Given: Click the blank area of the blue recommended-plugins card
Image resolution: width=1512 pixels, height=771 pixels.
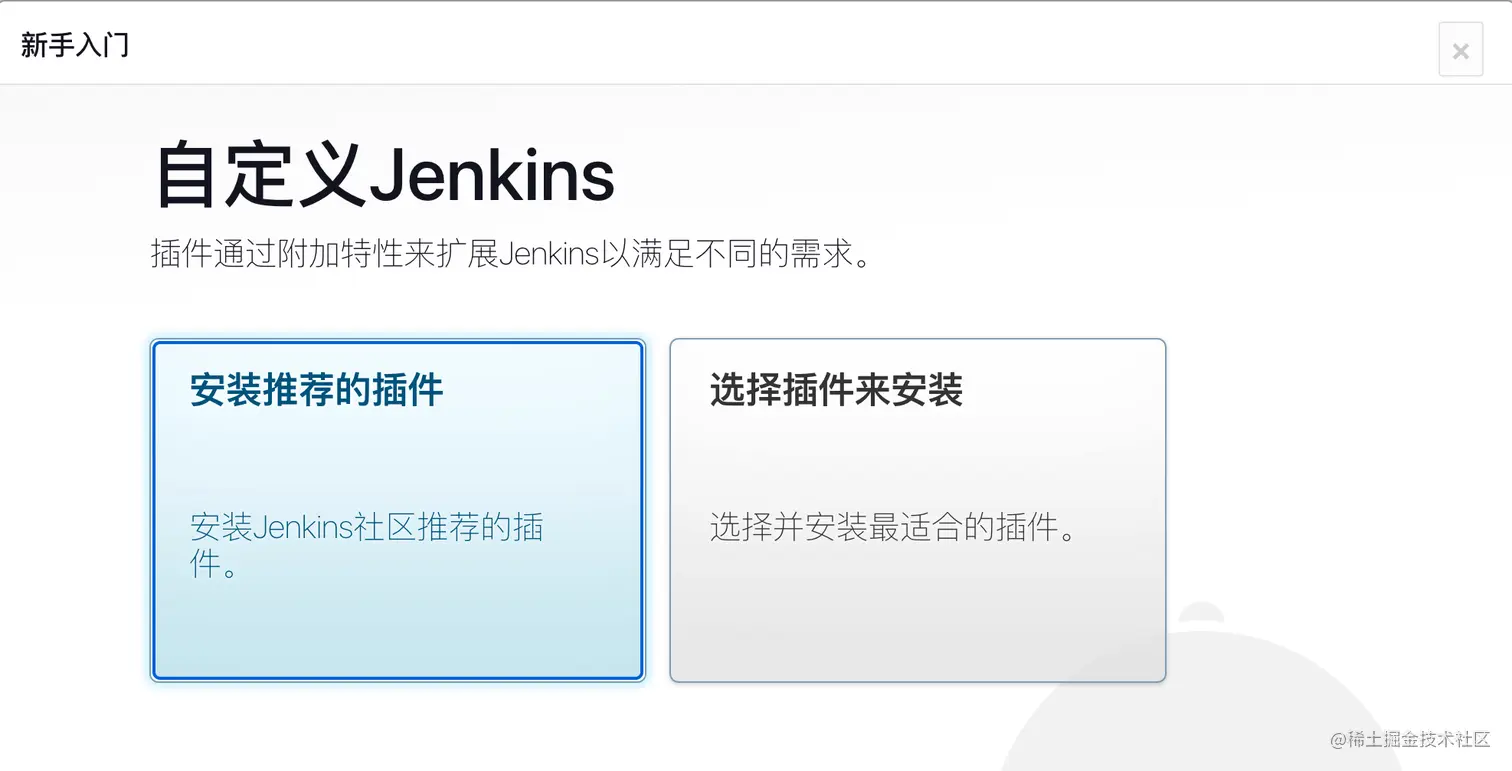Looking at the screenshot, I should coord(398,630).
